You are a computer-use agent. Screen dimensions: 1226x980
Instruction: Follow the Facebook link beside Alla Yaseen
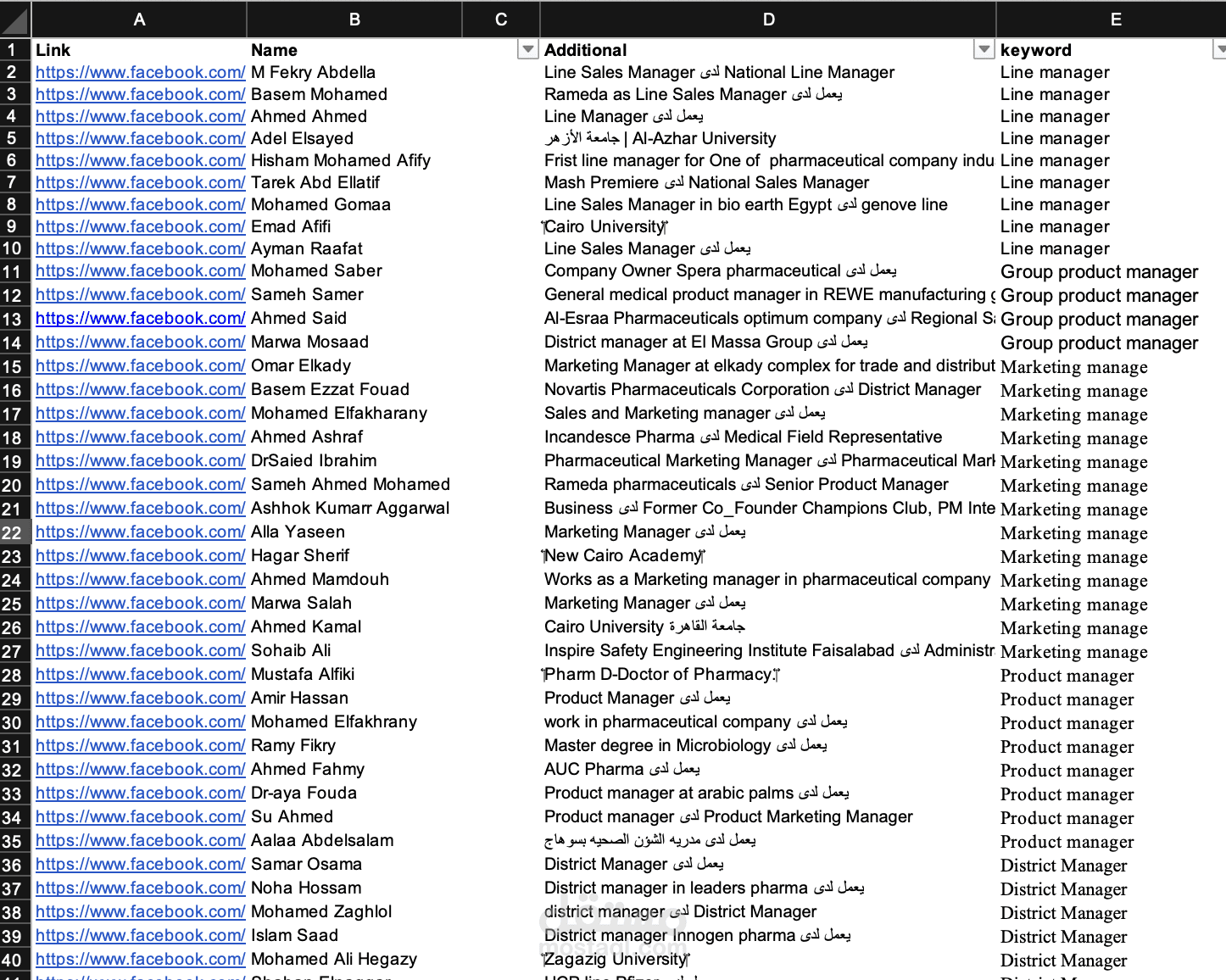tap(140, 532)
